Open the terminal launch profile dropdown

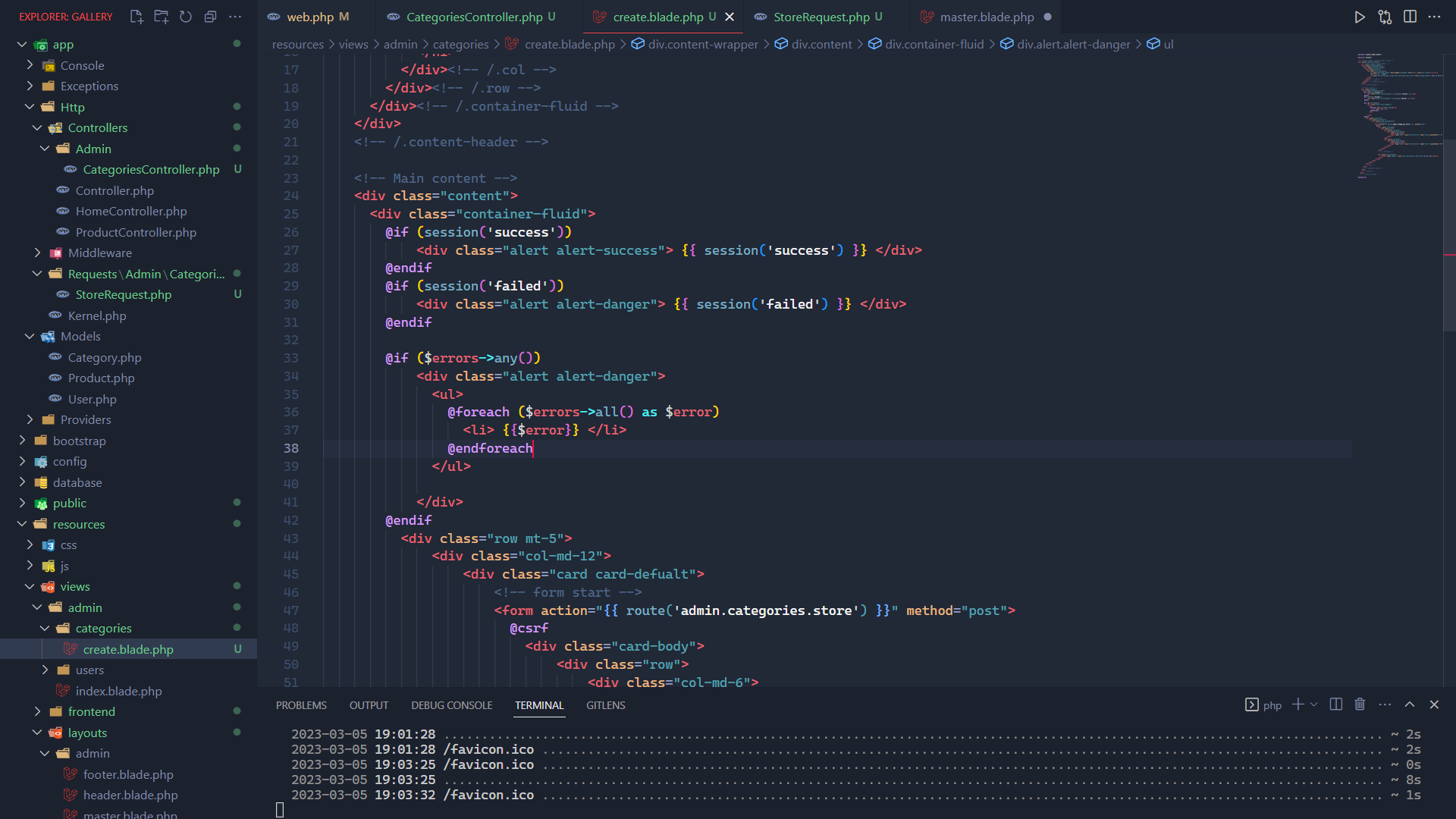[1314, 704]
